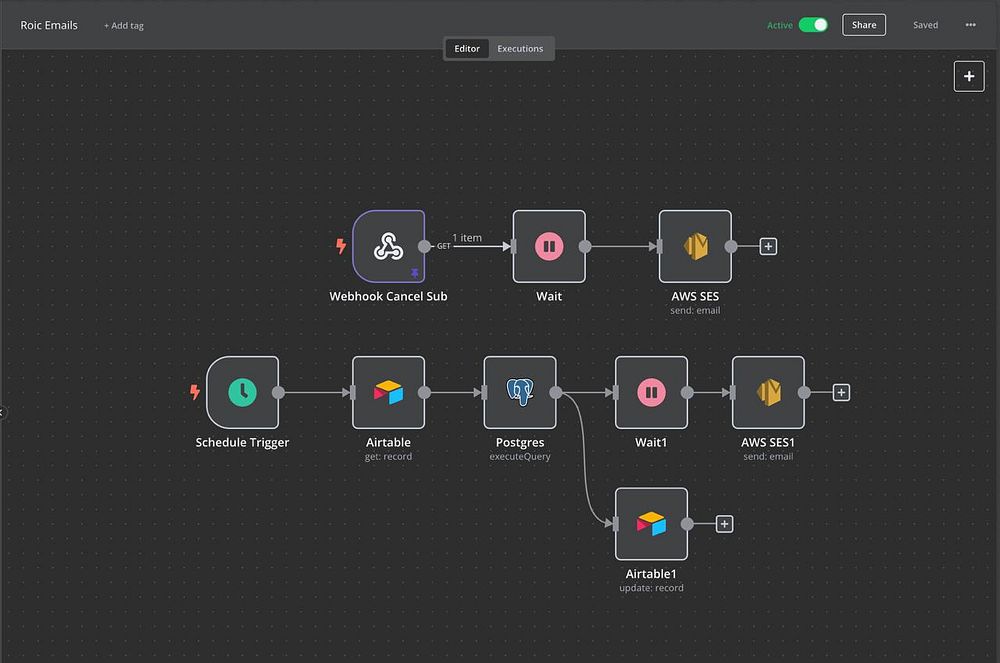Click the add node plus button top right
The image size is (1000, 663).
(969, 76)
